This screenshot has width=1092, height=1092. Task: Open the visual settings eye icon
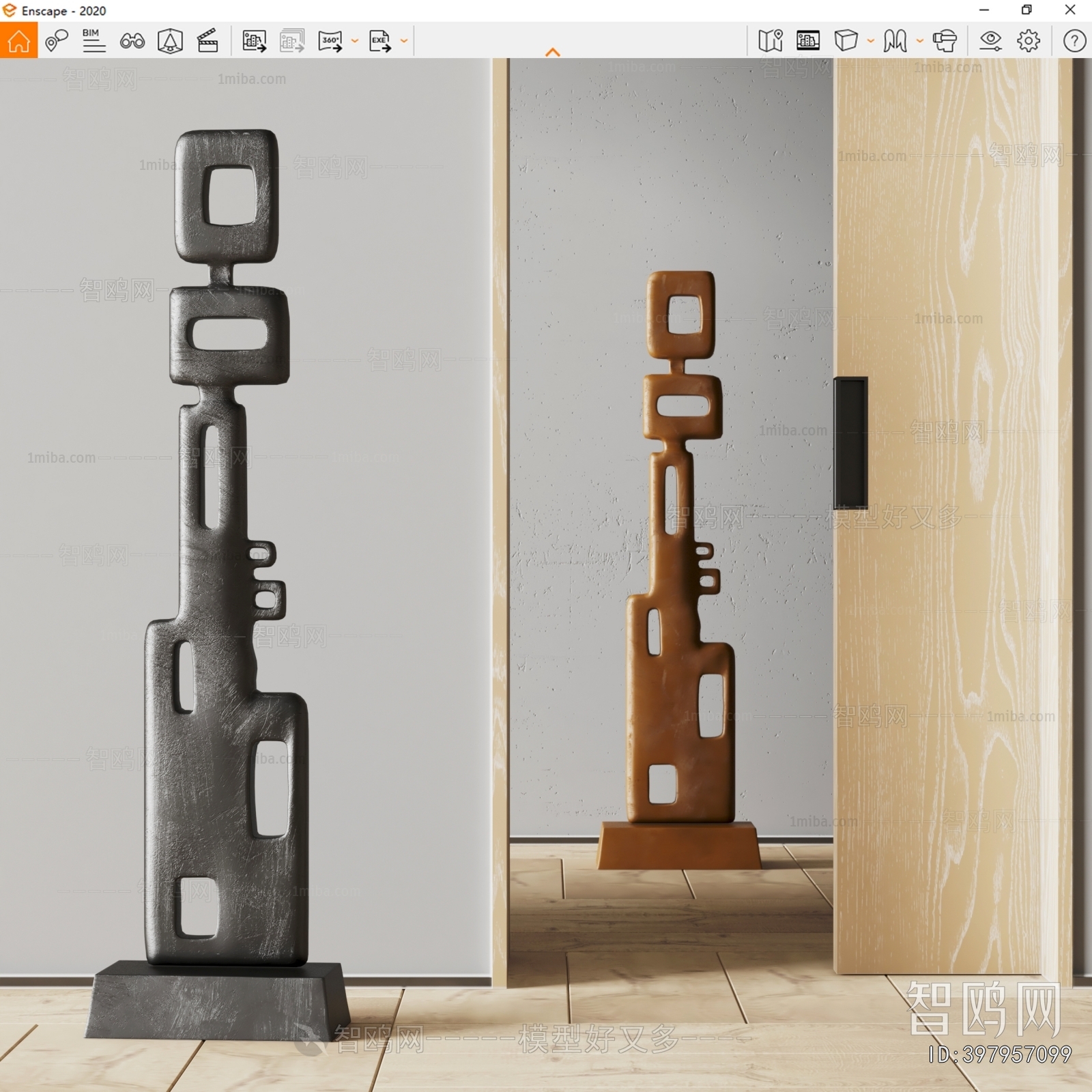(991, 41)
